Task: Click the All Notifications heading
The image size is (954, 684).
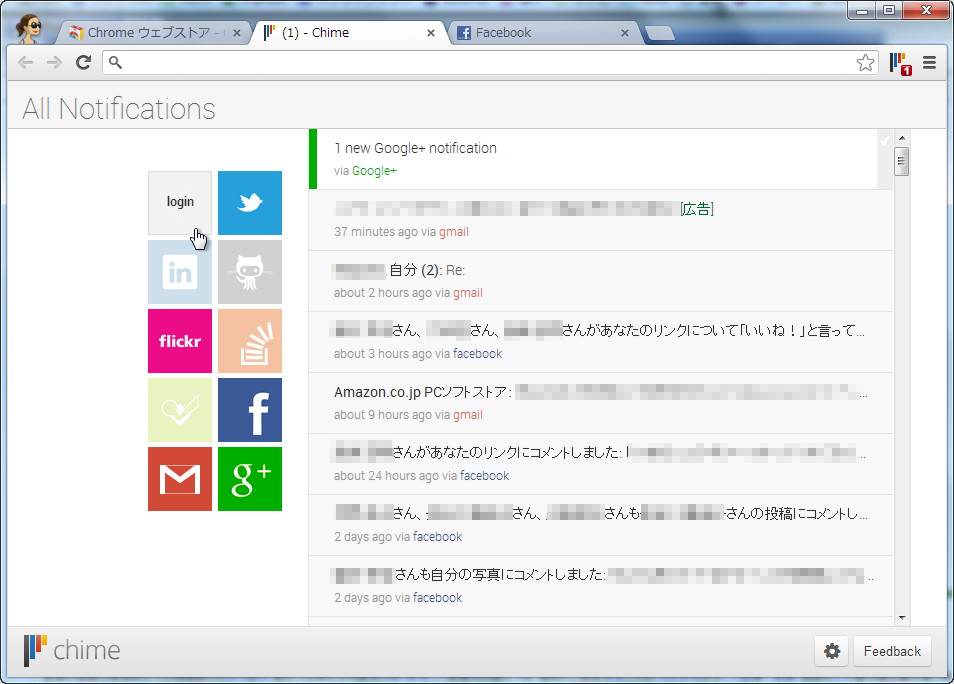Action: click(119, 109)
